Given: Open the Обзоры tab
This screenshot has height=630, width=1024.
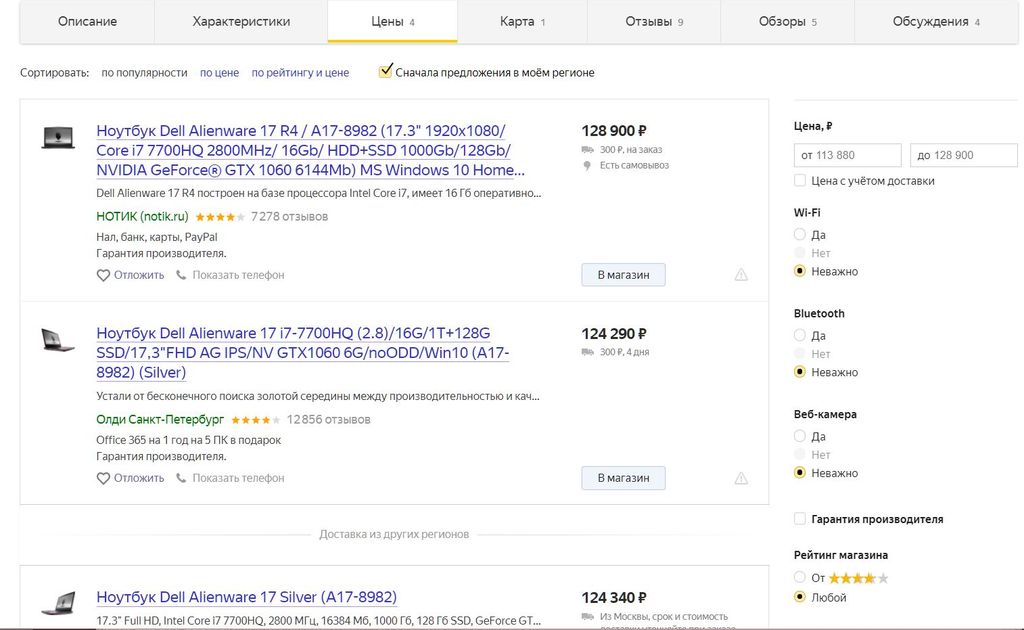Looking at the screenshot, I should [787, 22].
